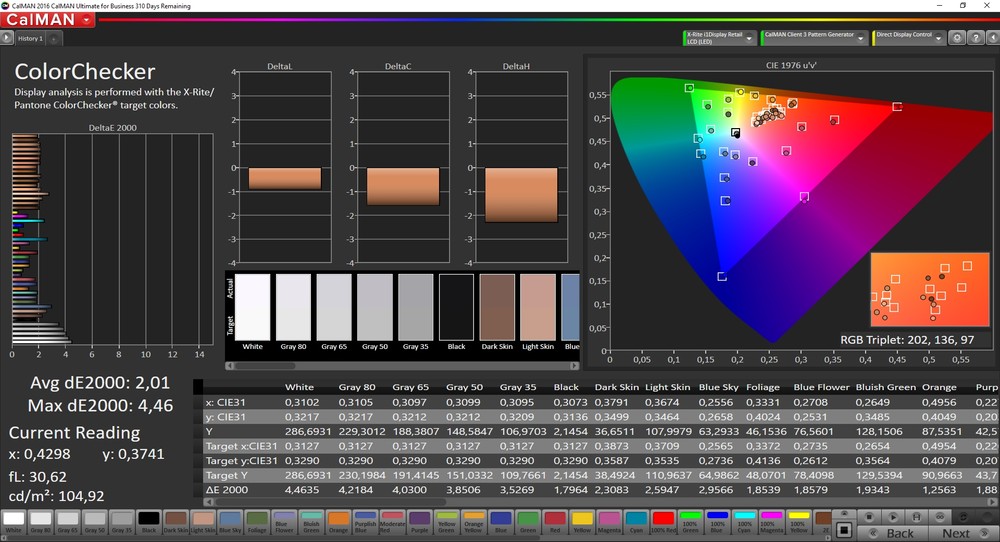Select the Dark Skin color patch
This screenshot has height=542, width=1000.
(x=174, y=521)
